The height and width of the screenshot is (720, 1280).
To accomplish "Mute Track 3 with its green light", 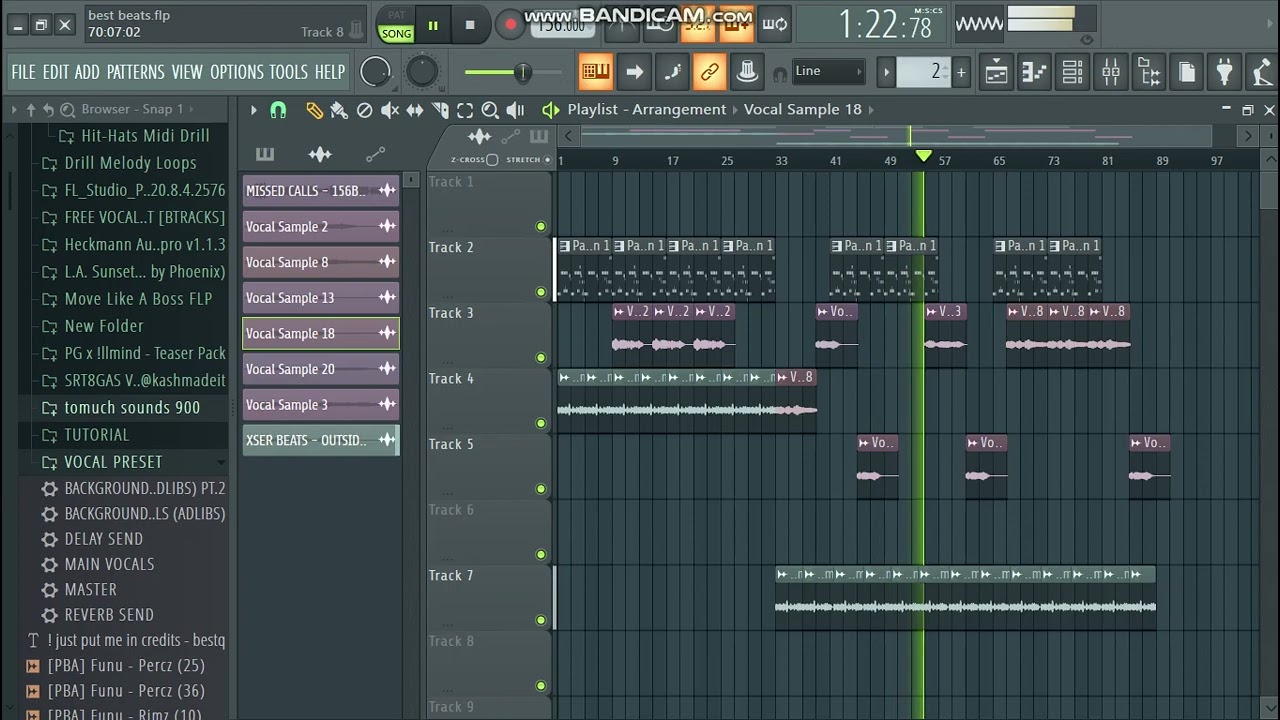I will 541,357.
